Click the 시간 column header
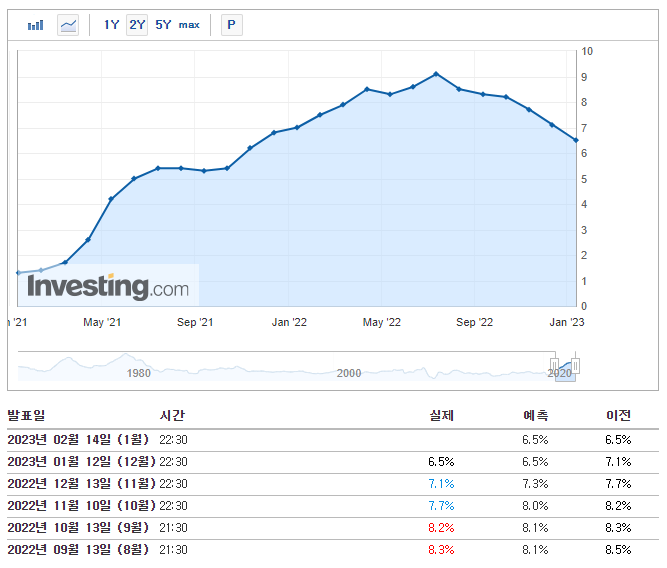The height and width of the screenshot is (568, 667). point(172,415)
